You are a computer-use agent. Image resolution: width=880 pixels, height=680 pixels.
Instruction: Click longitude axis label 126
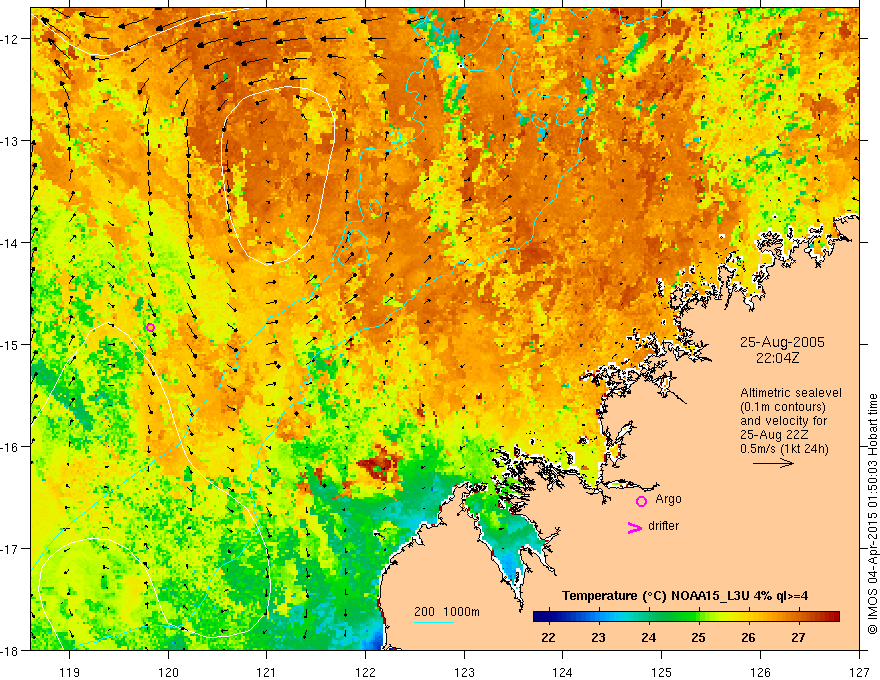(760, 672)
